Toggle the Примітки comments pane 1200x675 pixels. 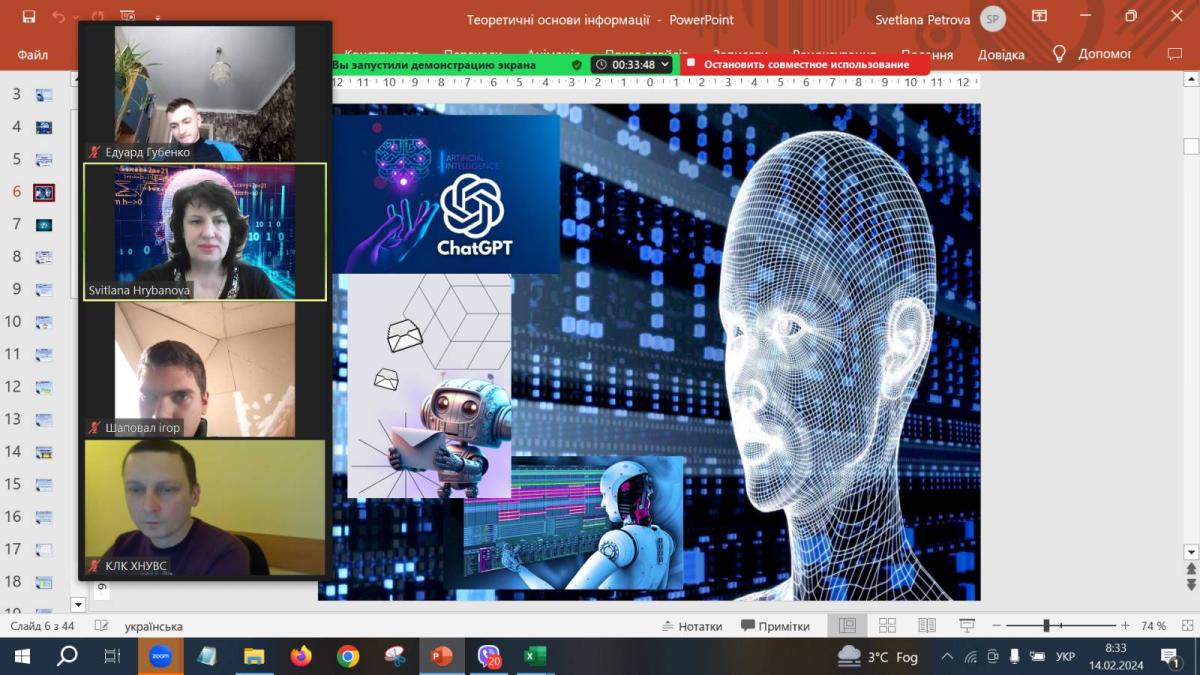click(775, 626)
